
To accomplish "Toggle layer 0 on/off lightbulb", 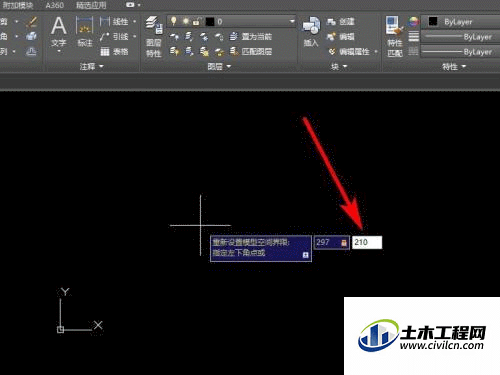I will pos(173,21).
